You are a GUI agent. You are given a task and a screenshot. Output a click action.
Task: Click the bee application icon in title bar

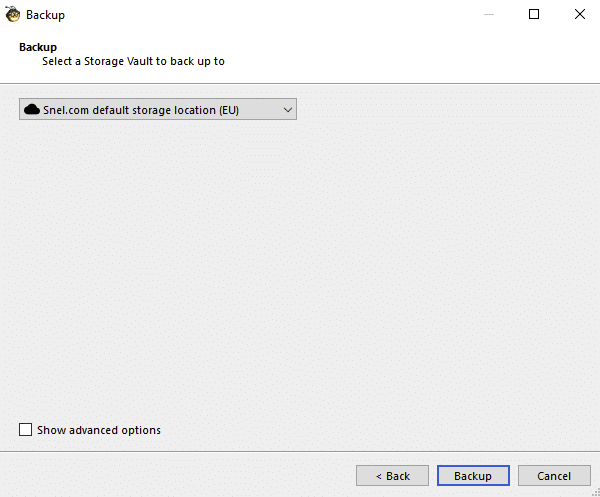pyautogui.click(x=12, y=15)
